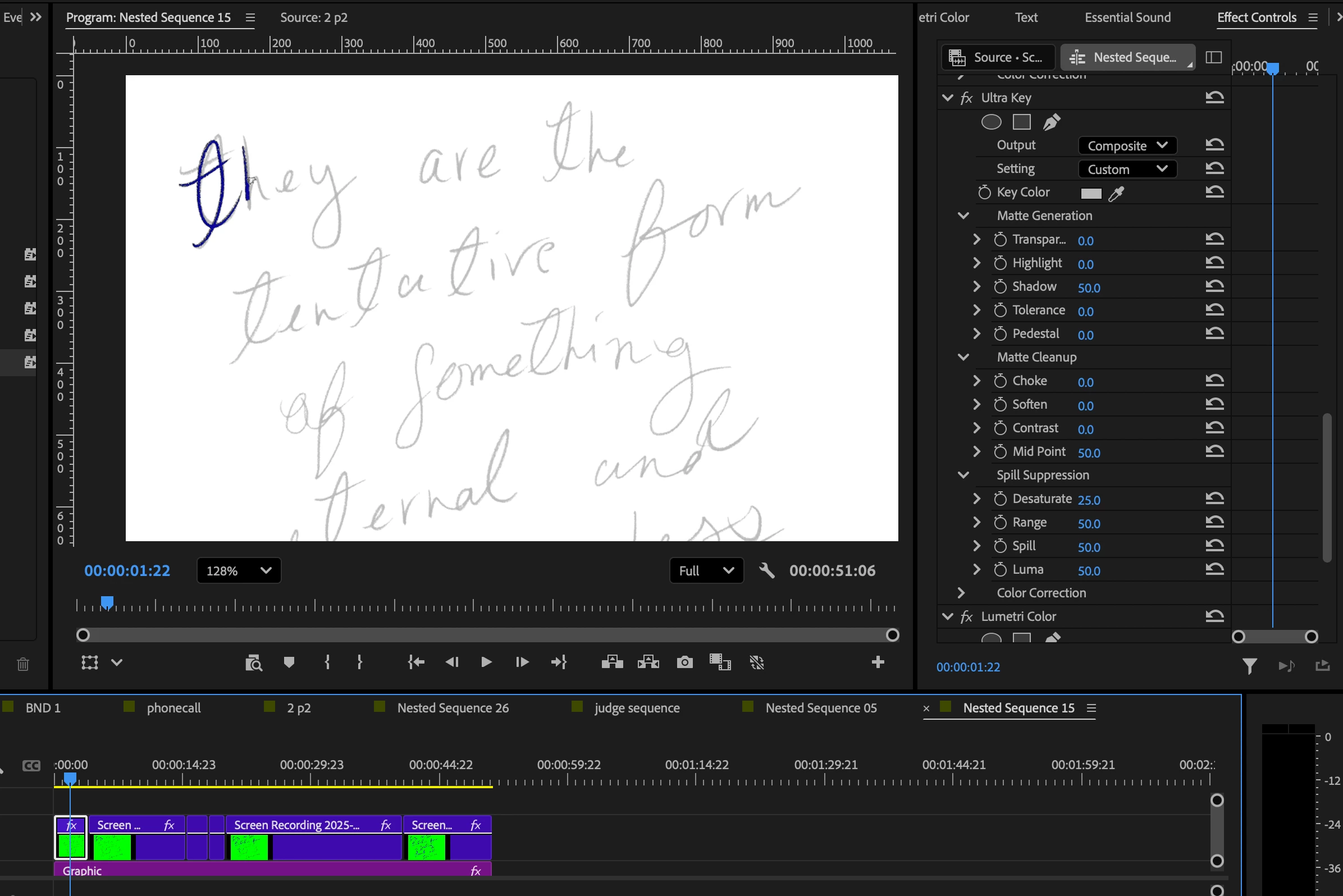Open the Output Composite dropdown
1343x896 pixels.
(1126, 146)
